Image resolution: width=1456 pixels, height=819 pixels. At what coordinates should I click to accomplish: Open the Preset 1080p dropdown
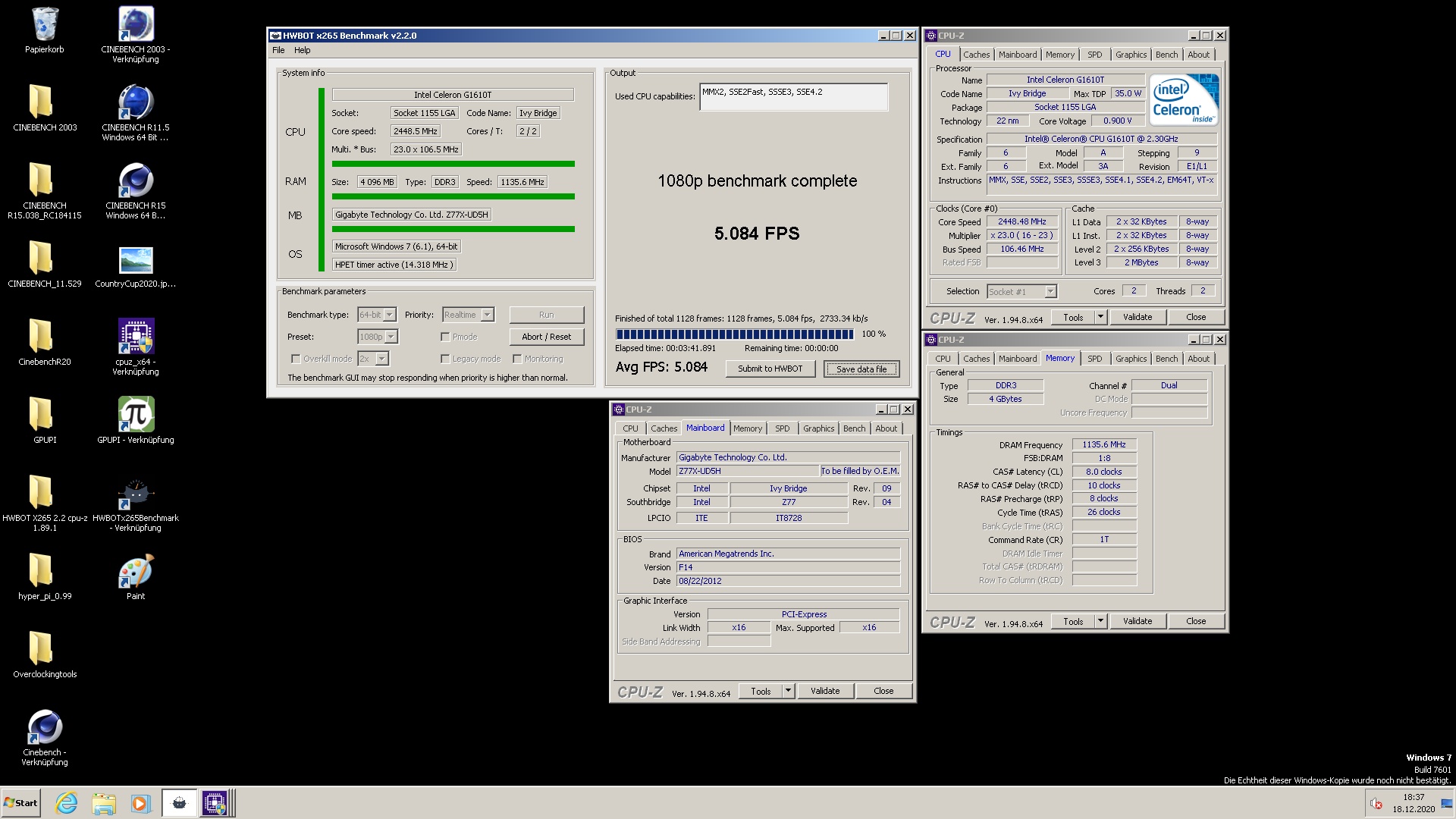click(391, 337)
